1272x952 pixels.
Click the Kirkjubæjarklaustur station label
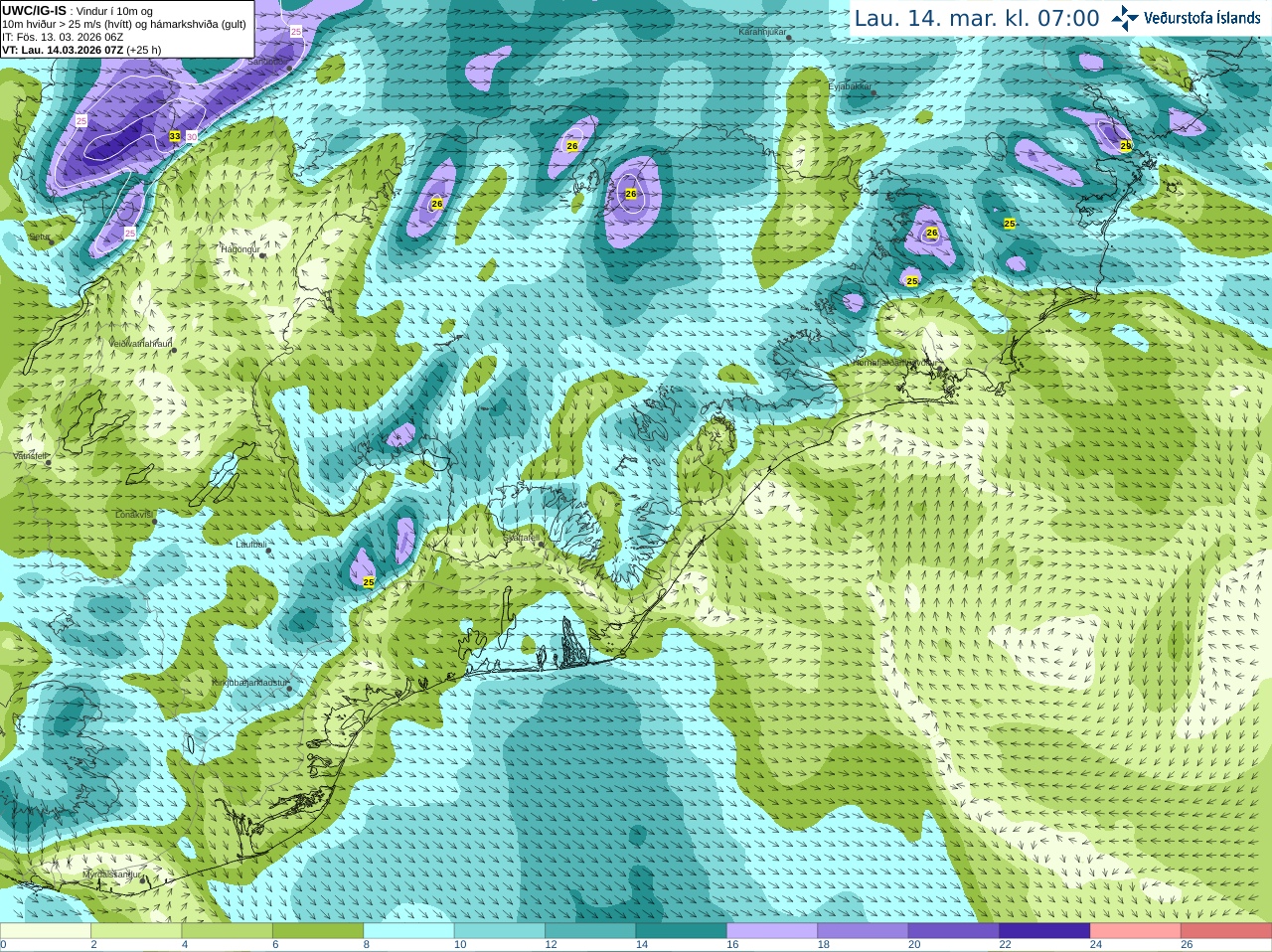pyautogui.click(x=249, y=683)
